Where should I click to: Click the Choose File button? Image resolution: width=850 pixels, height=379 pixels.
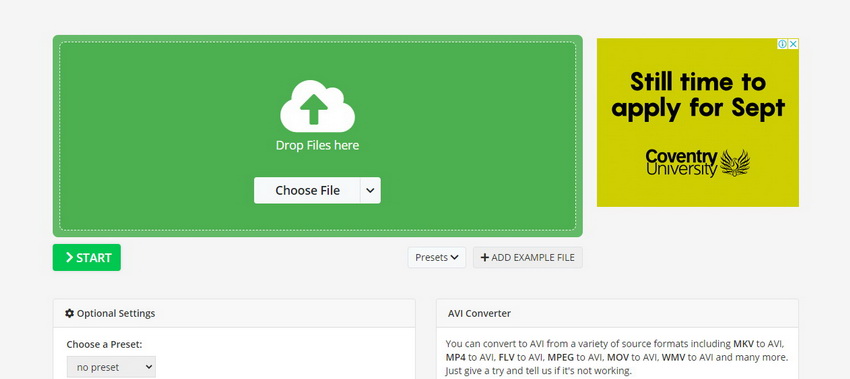click(x=307, y=190)
